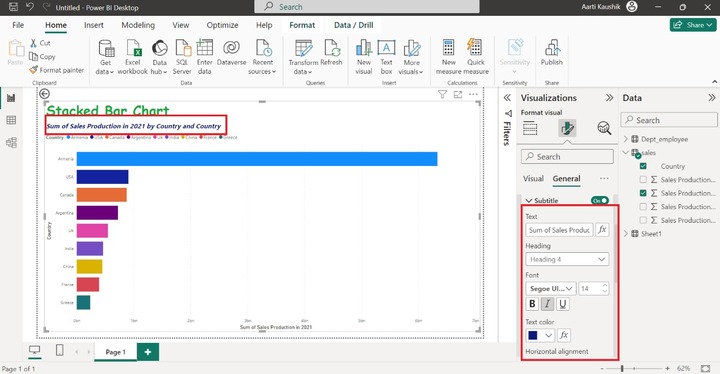Expand the Dept_employee table
Viewport: 720px width, 374px height.
pyautogui.click(x=626, y=139)
